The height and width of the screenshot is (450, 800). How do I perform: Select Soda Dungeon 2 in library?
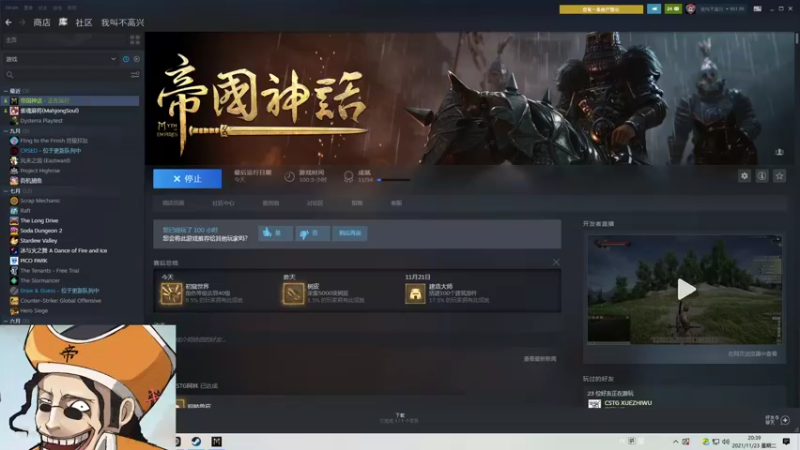pyautogui.click(x=41, y=231)
